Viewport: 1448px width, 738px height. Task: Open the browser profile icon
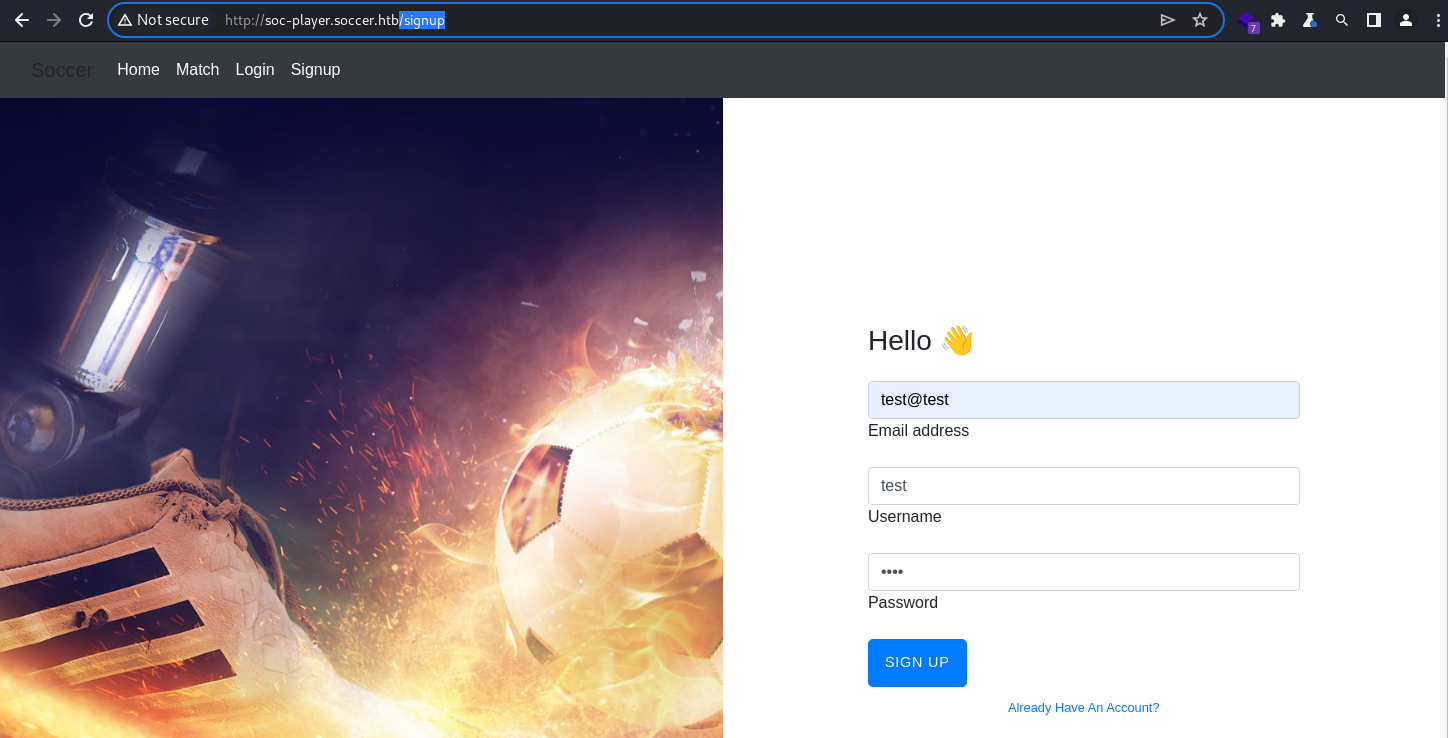tap(1406, 20)
